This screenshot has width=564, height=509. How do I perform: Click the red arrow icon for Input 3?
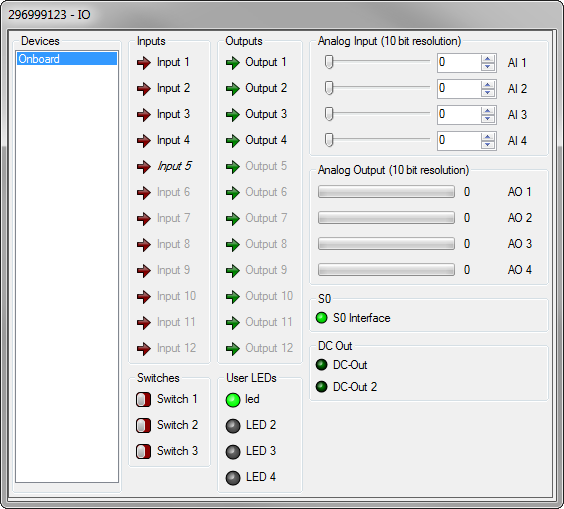pyautogui.click(x=144, y=115)
